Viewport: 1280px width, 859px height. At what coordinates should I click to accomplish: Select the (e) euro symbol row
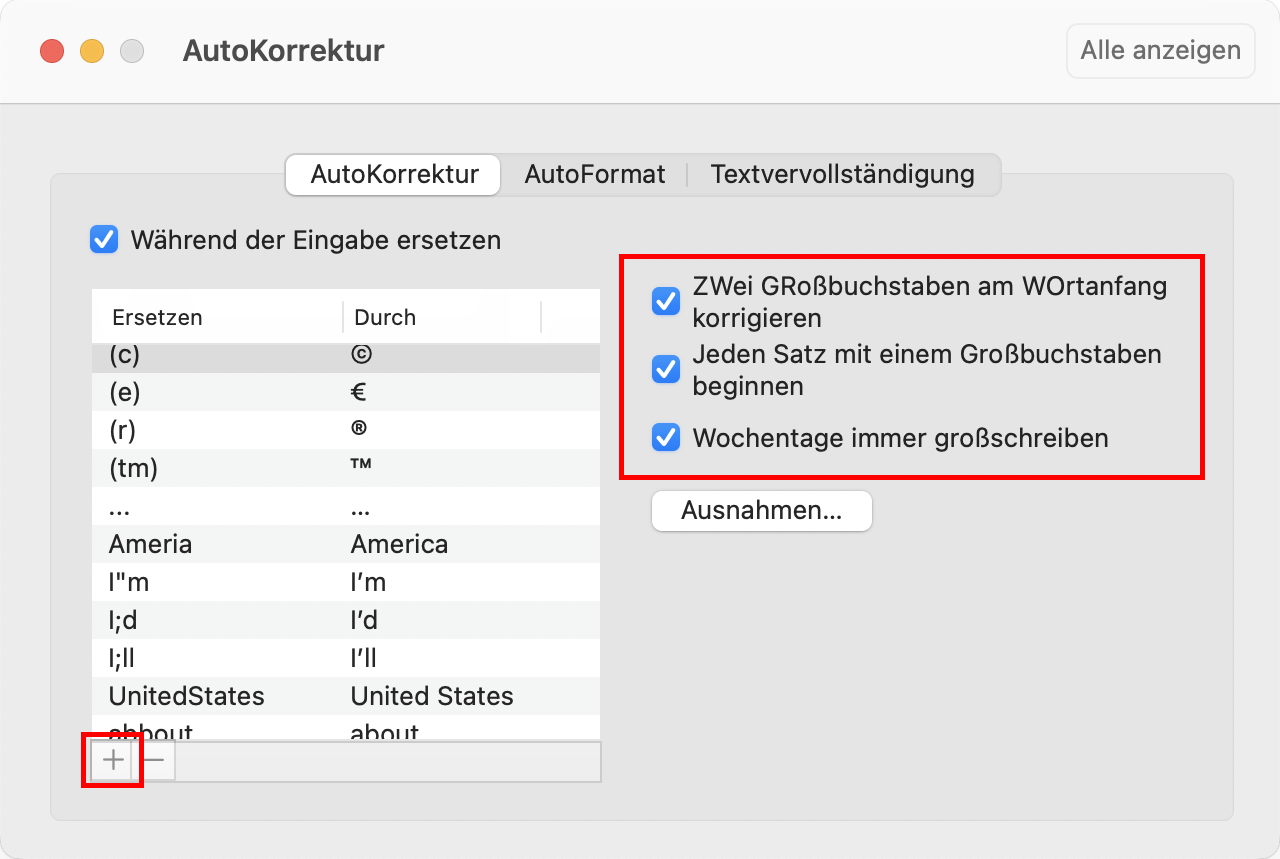[x=345, y=392]
